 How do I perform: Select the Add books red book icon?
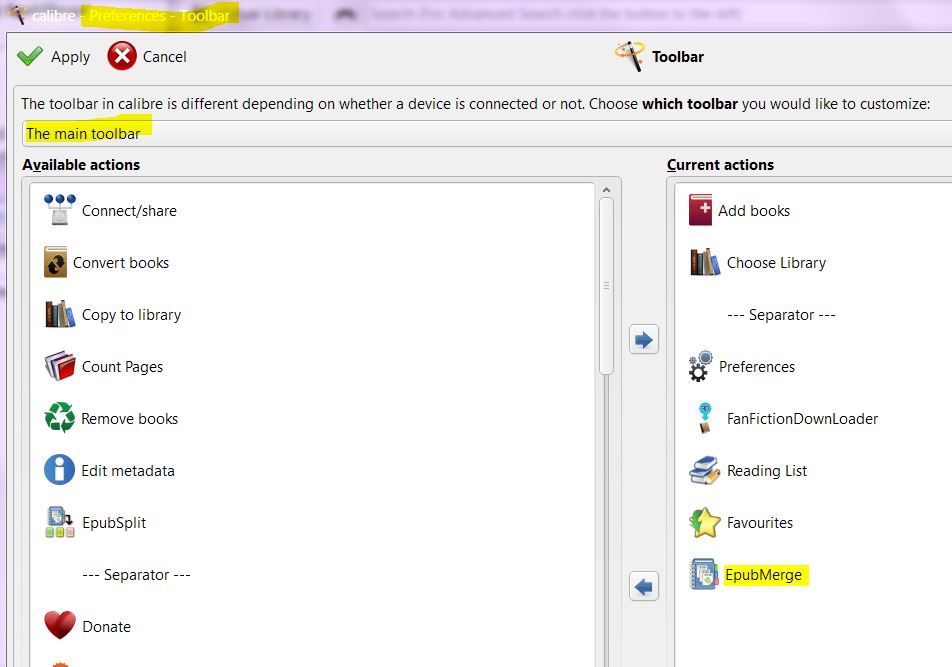coord(700,210)
